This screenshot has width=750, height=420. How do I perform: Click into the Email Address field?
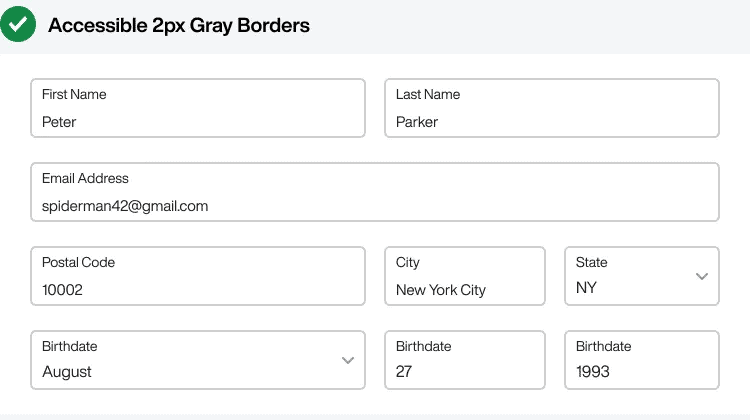pos(375,192)
